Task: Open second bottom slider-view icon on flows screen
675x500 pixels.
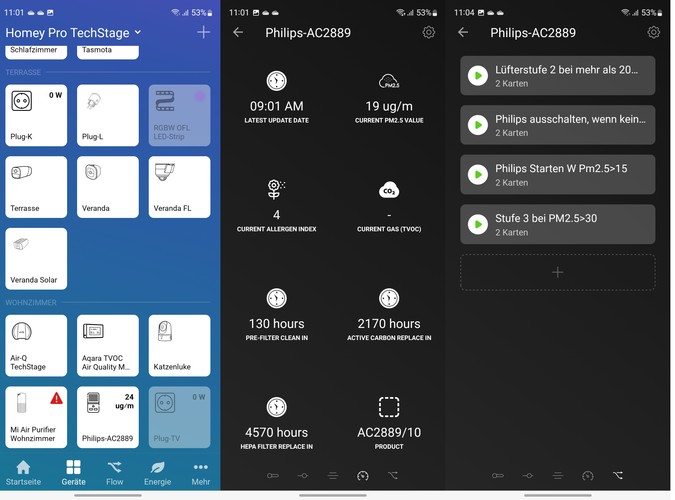Action: [528, 475]
